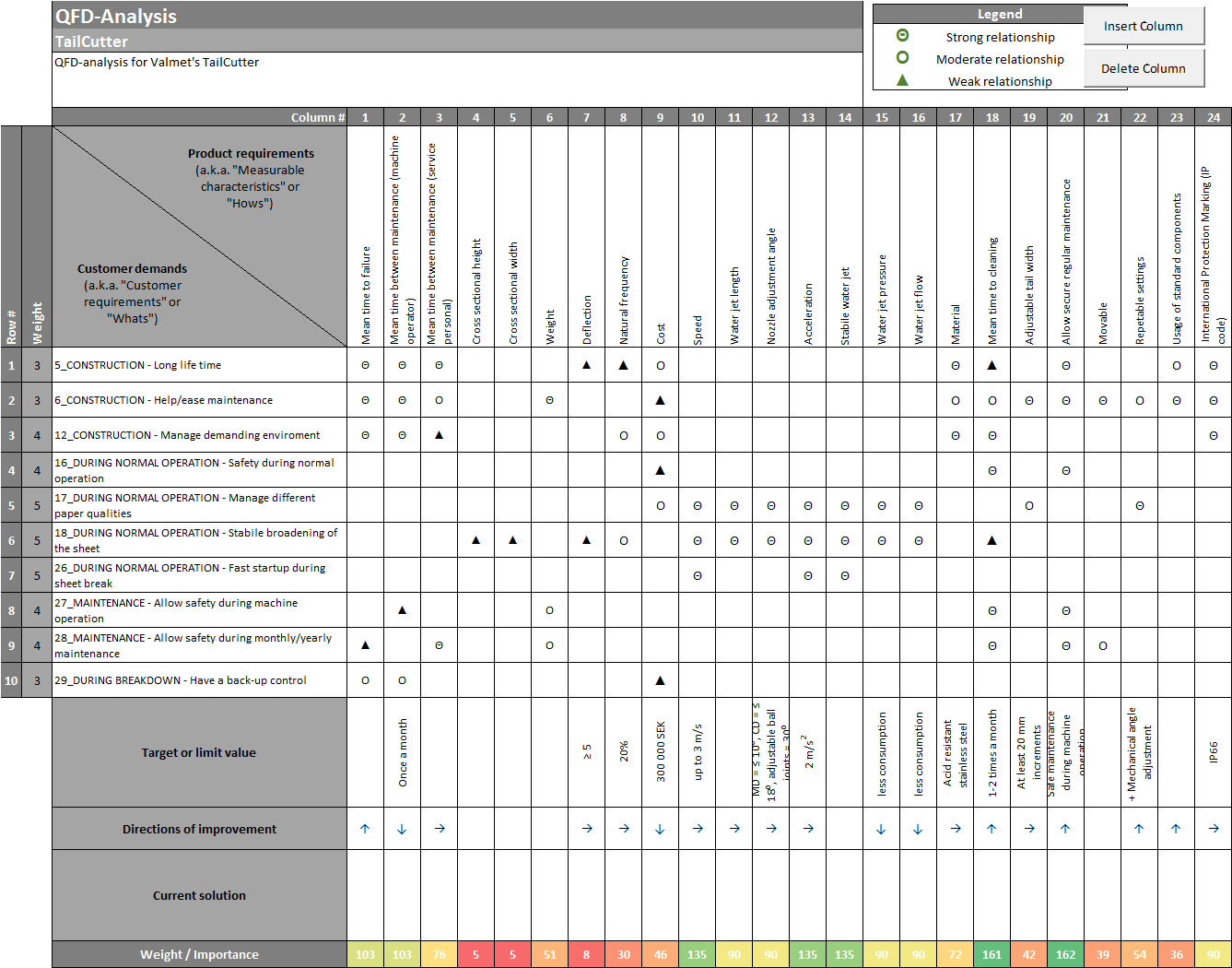This screenshot has height=968, width=1232.
Task: Select row '17_DURING NORMAL OPERATION - Manage different paper qualities'
Action: tap(200, 505)
